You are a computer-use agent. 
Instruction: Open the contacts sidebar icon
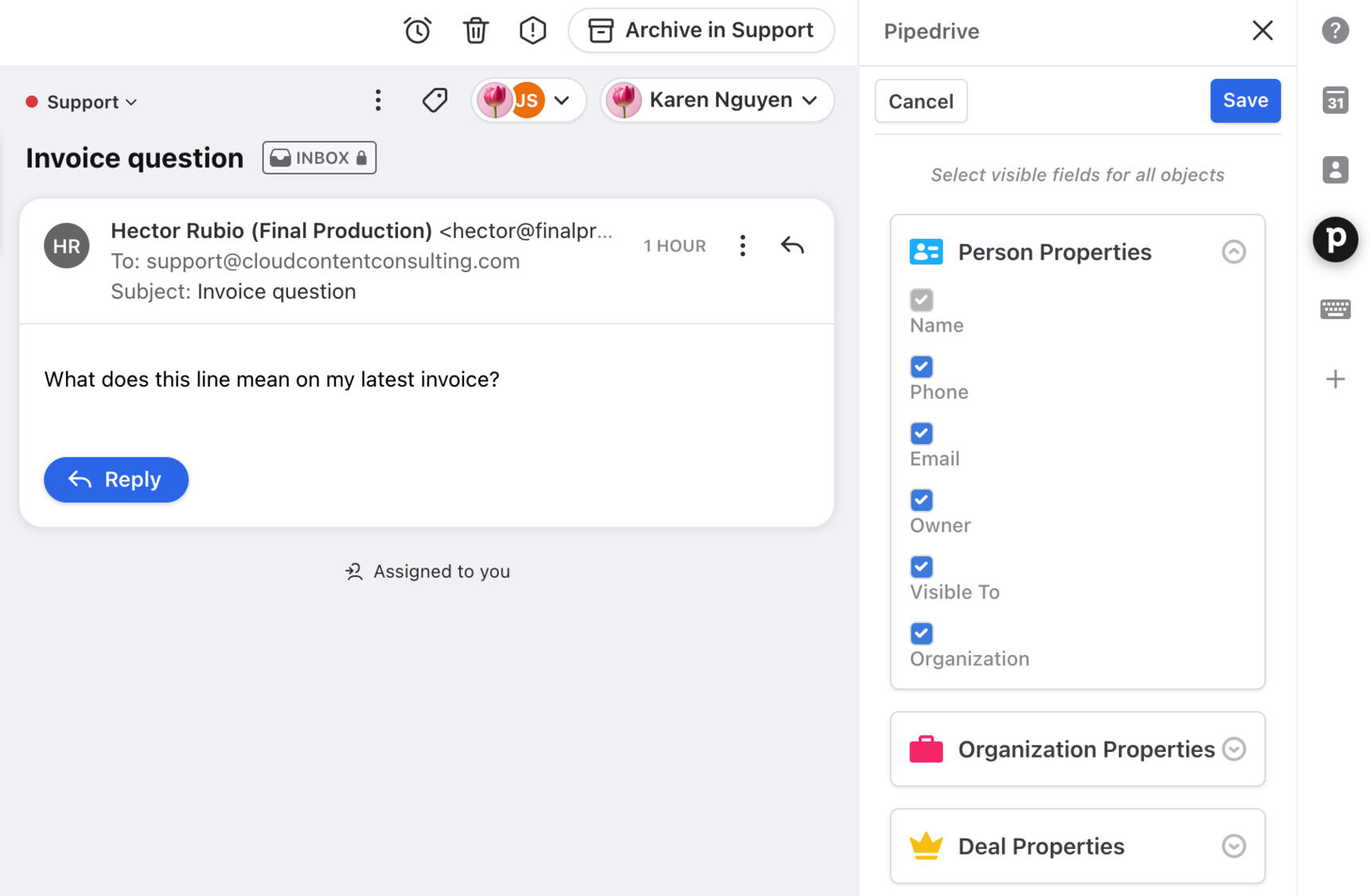tap(1335, 169)
